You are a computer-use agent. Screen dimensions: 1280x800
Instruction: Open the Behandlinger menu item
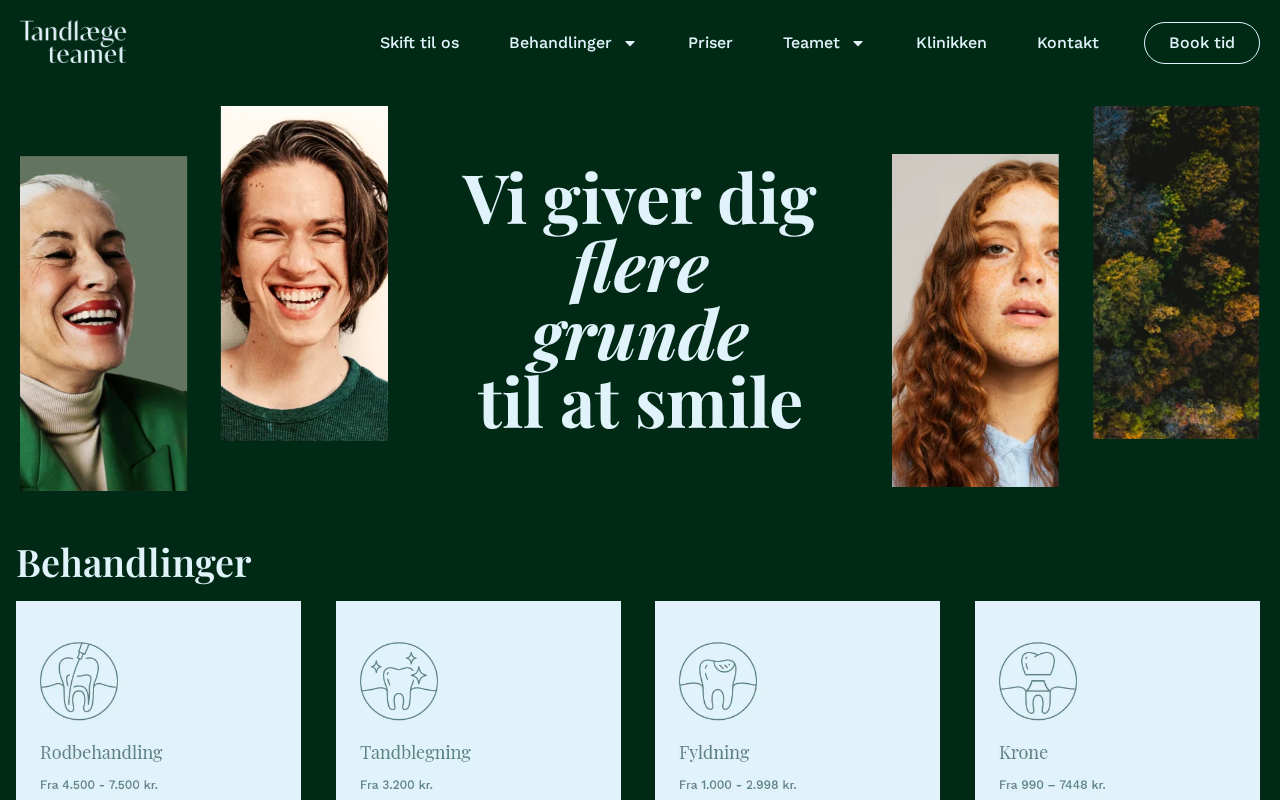[x=560, y=43]
